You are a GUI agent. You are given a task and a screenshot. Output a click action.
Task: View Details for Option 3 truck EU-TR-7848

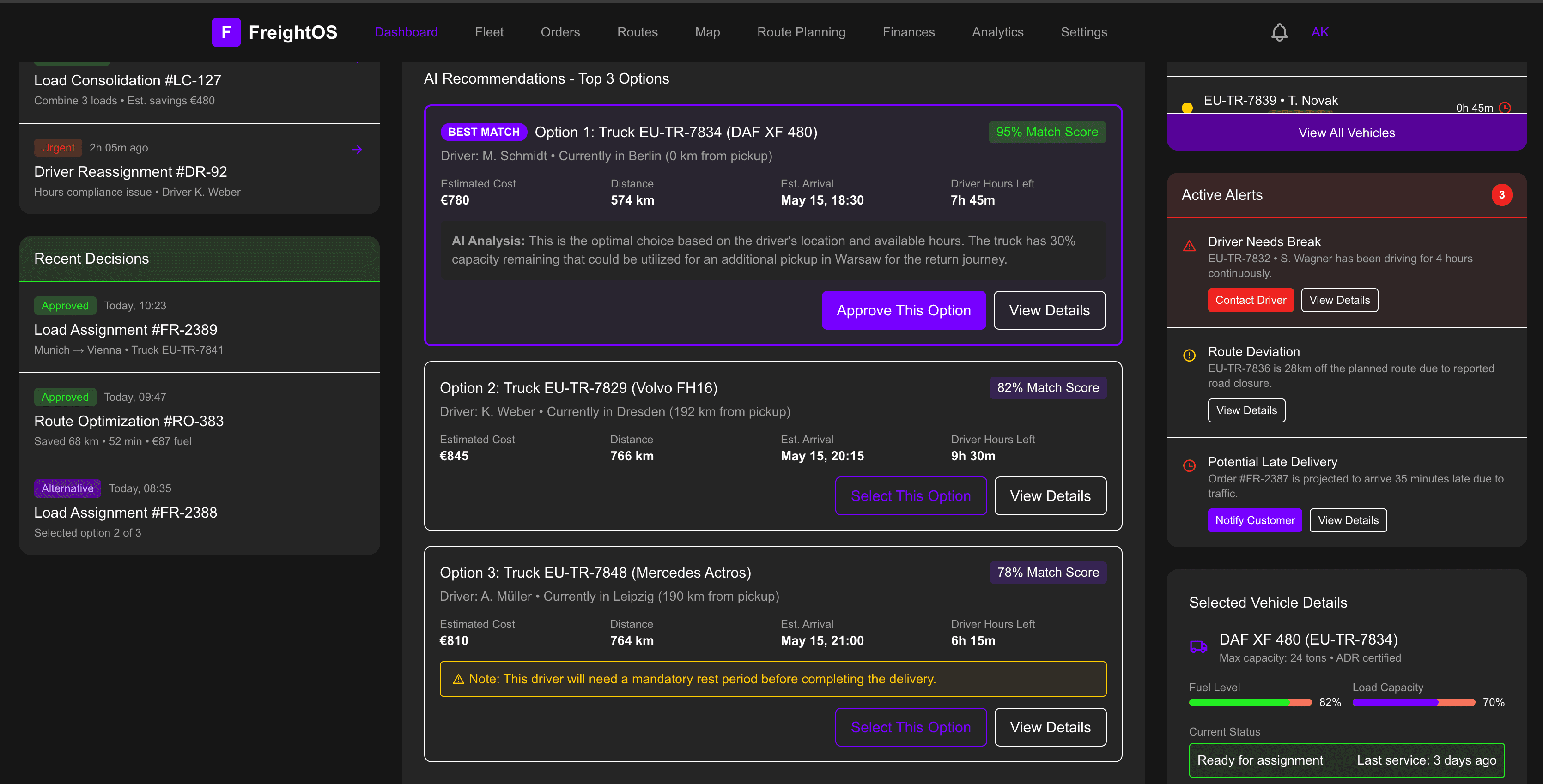[x=1050, y=727]
